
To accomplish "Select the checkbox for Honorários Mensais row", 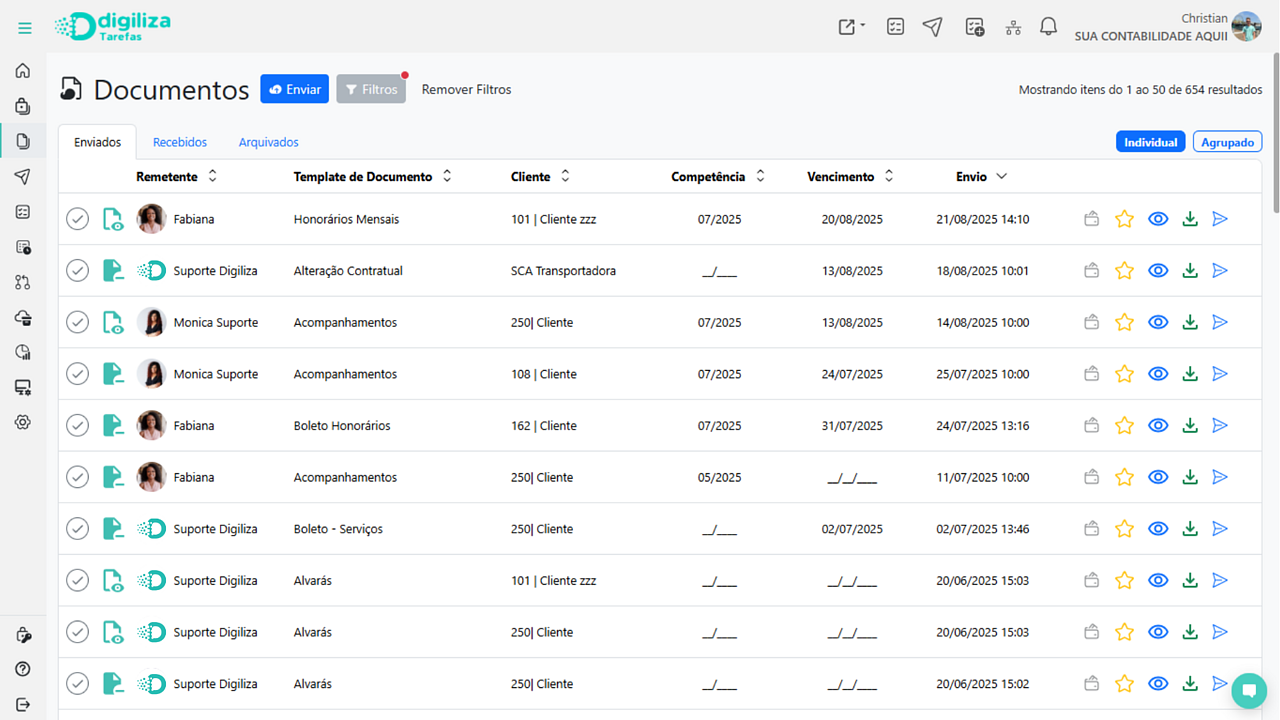I will [x=77, y=219].
